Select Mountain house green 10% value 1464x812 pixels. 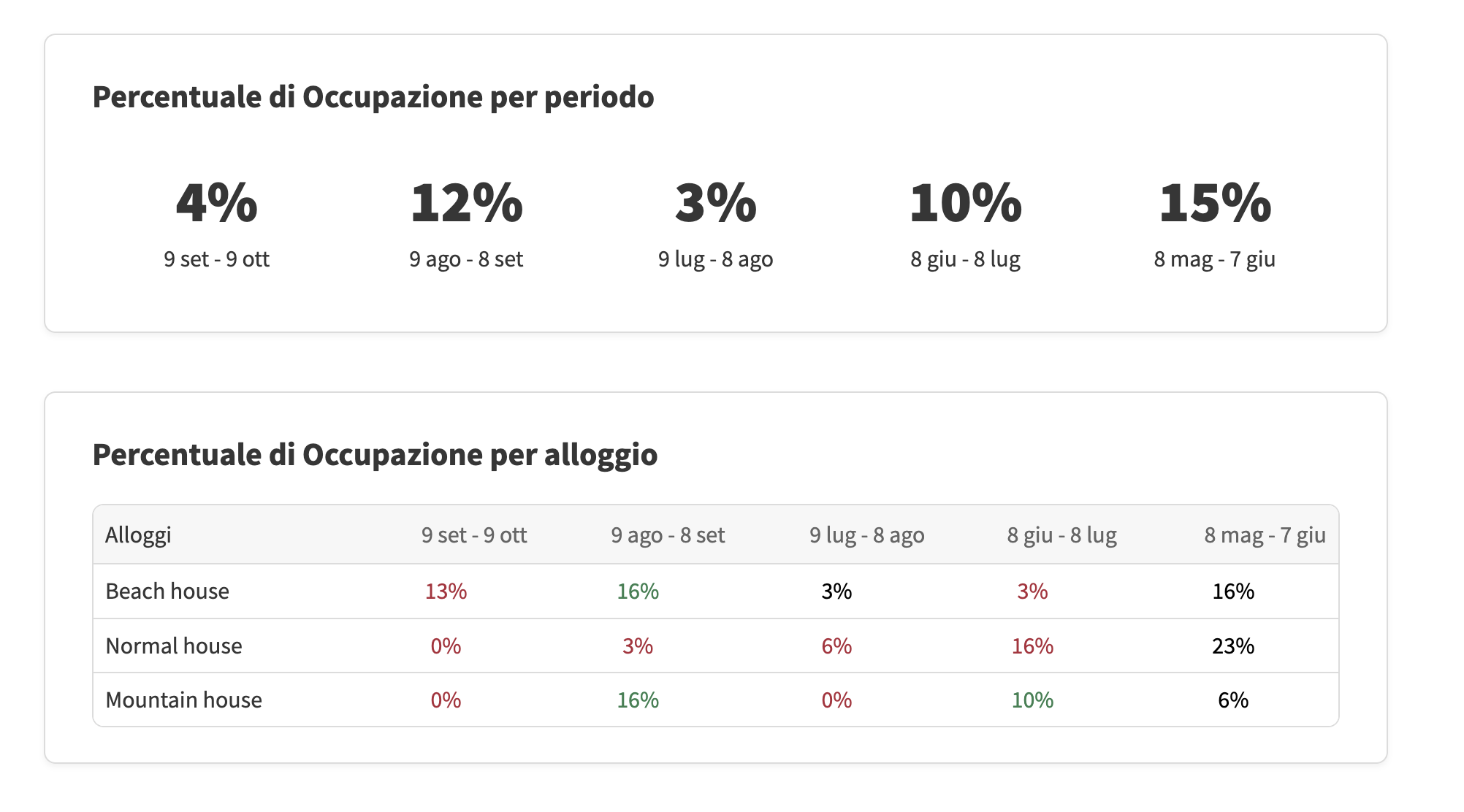click(x=1032, y=700)
